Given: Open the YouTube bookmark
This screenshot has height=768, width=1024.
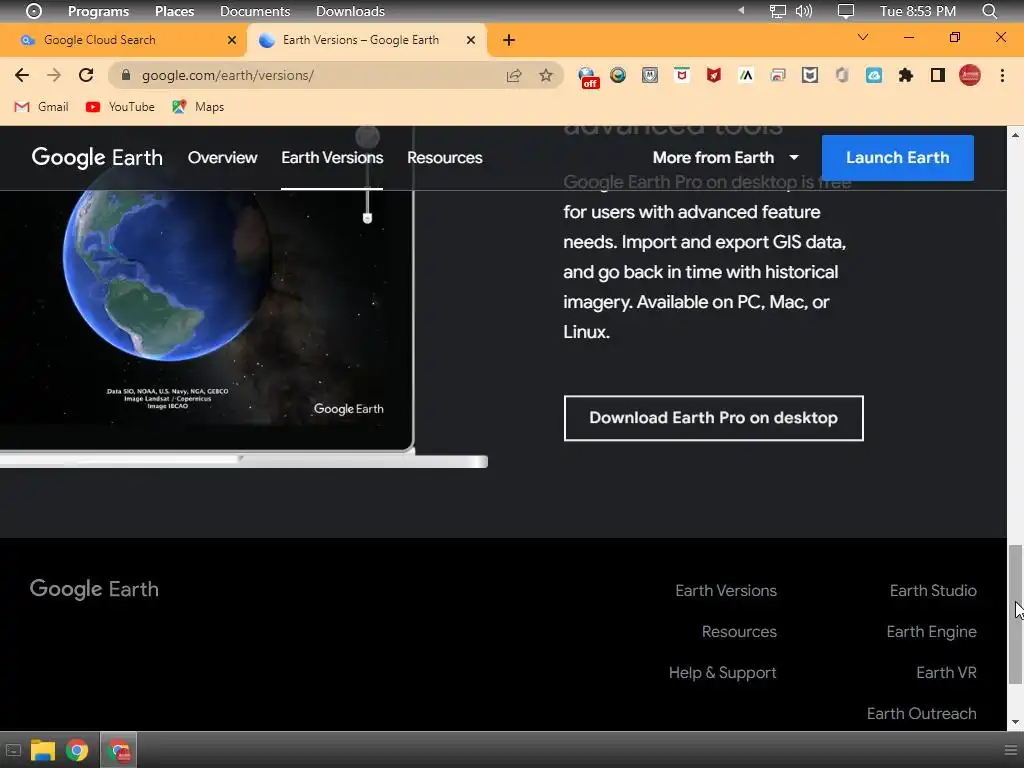Looking at the screenshot, I should 120,106.
